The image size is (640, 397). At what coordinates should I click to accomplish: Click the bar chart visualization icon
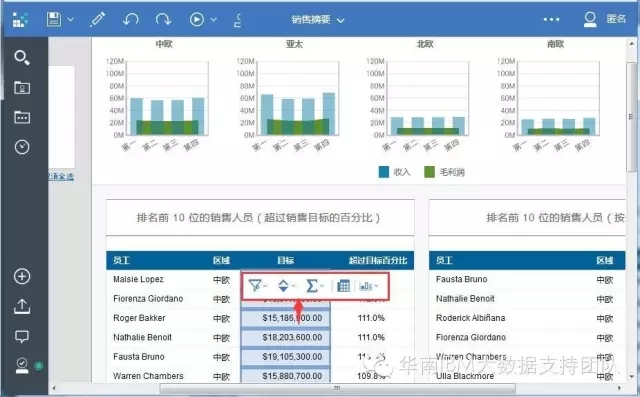pos(366,286)
